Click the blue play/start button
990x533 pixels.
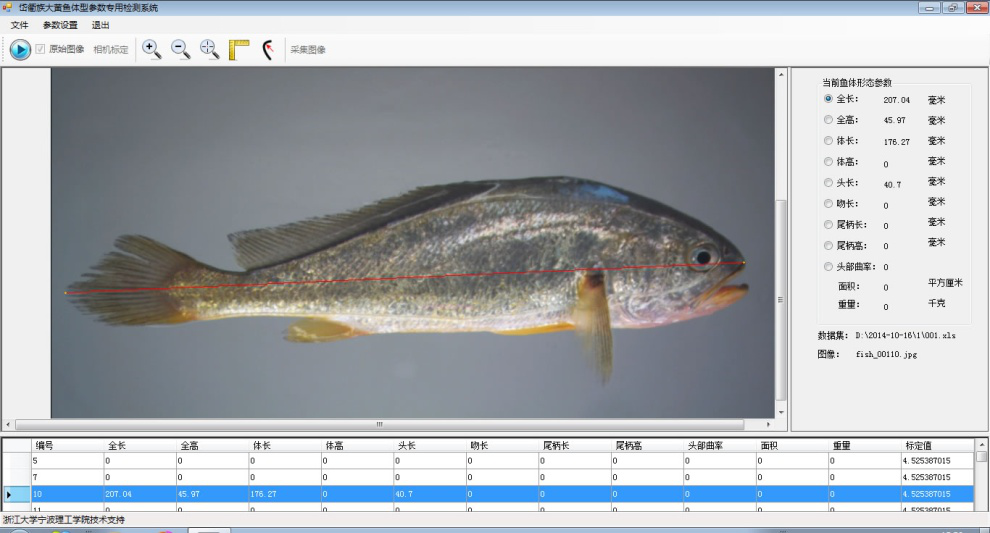click(20, 49)
